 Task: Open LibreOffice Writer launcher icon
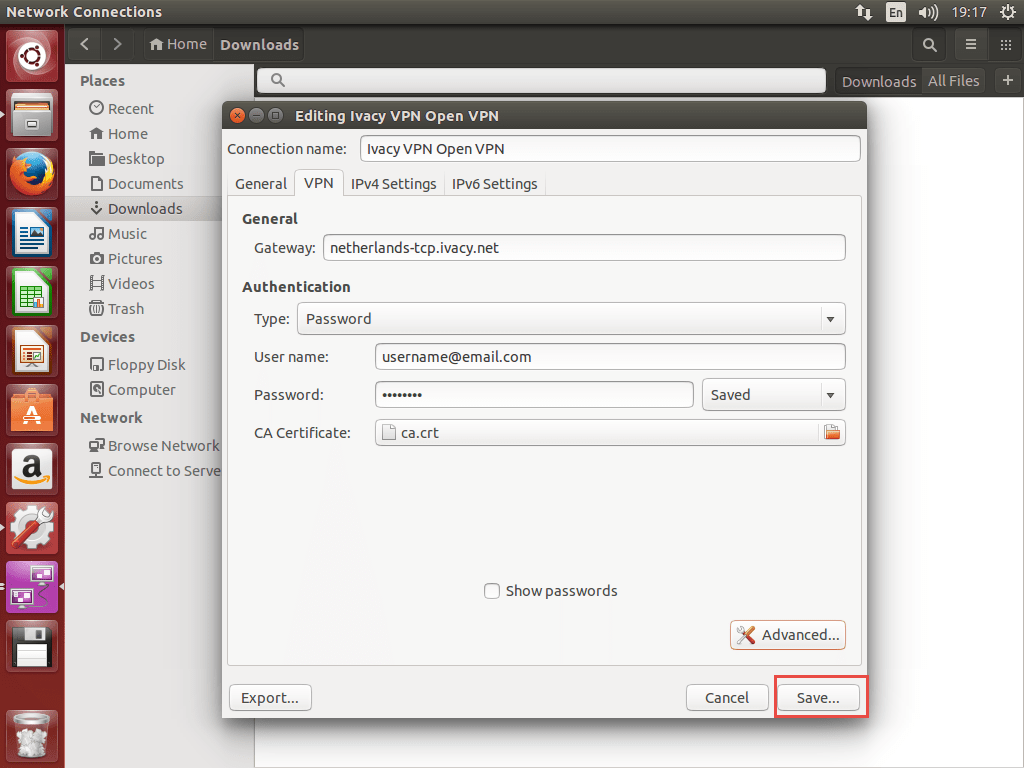point(31,233)
